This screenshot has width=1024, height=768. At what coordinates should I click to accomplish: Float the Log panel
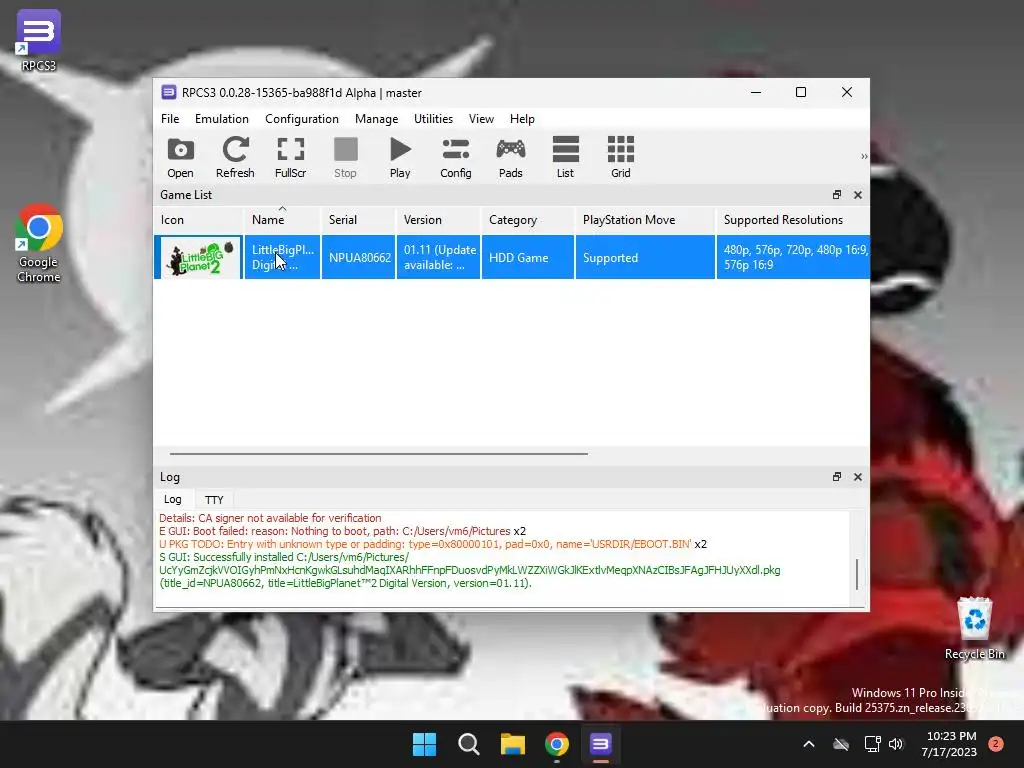tap(837, 477)
